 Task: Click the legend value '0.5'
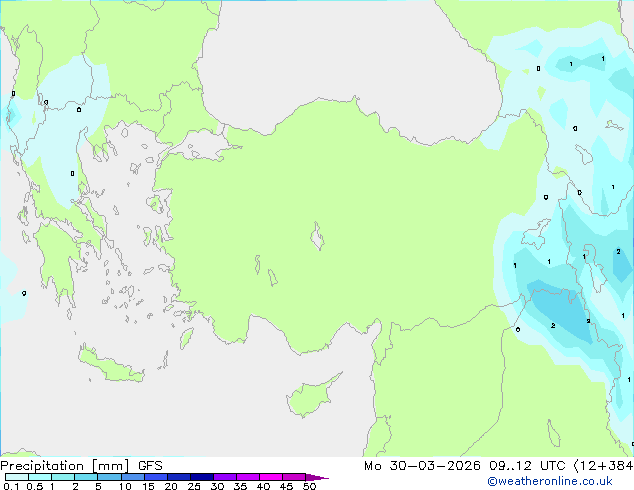point(34,486)
